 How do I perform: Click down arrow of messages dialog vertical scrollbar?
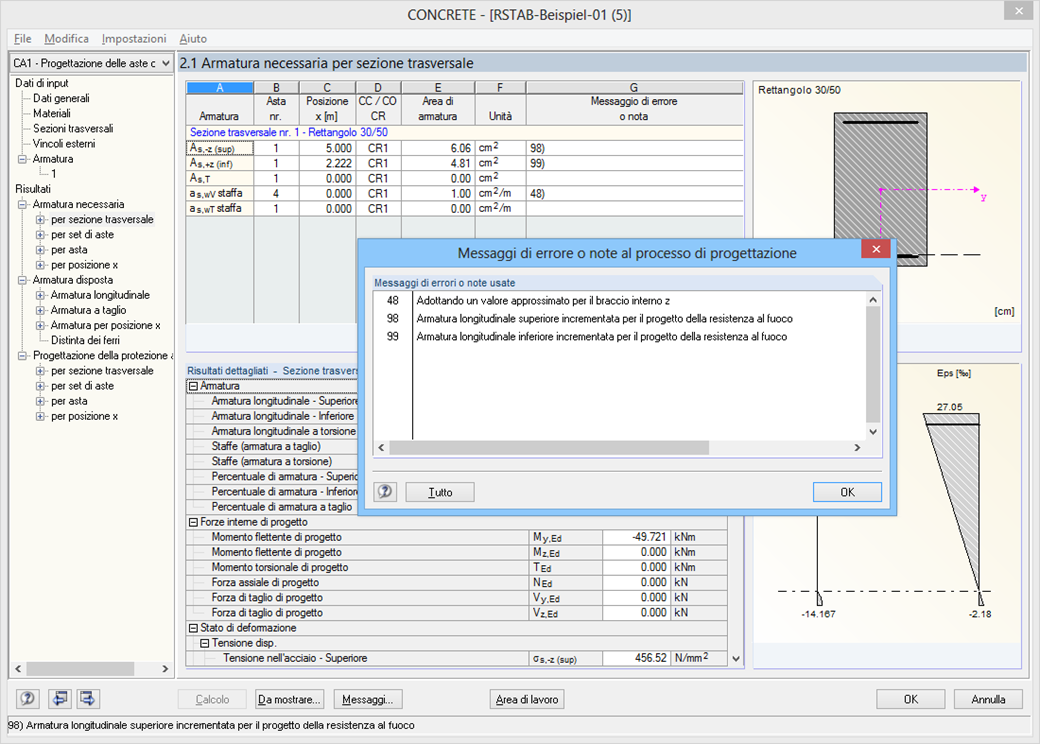tap(874, 432)
